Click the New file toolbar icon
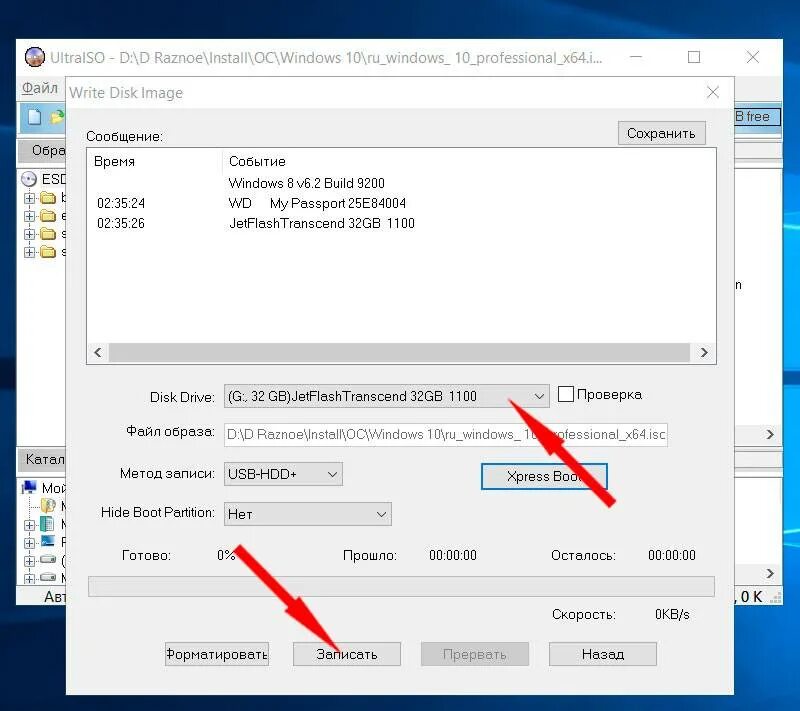 point(34,117)
